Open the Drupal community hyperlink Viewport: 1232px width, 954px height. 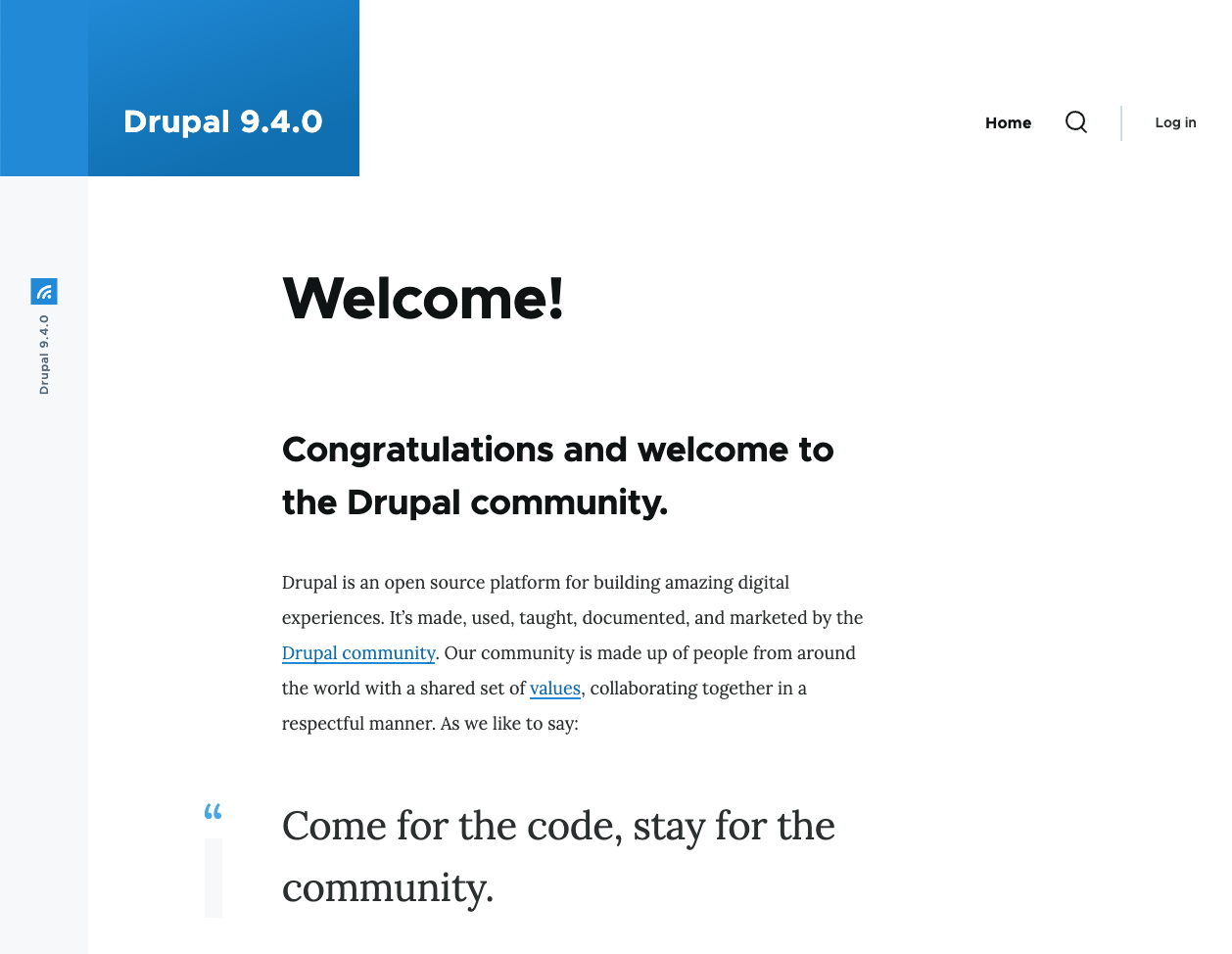358,653
